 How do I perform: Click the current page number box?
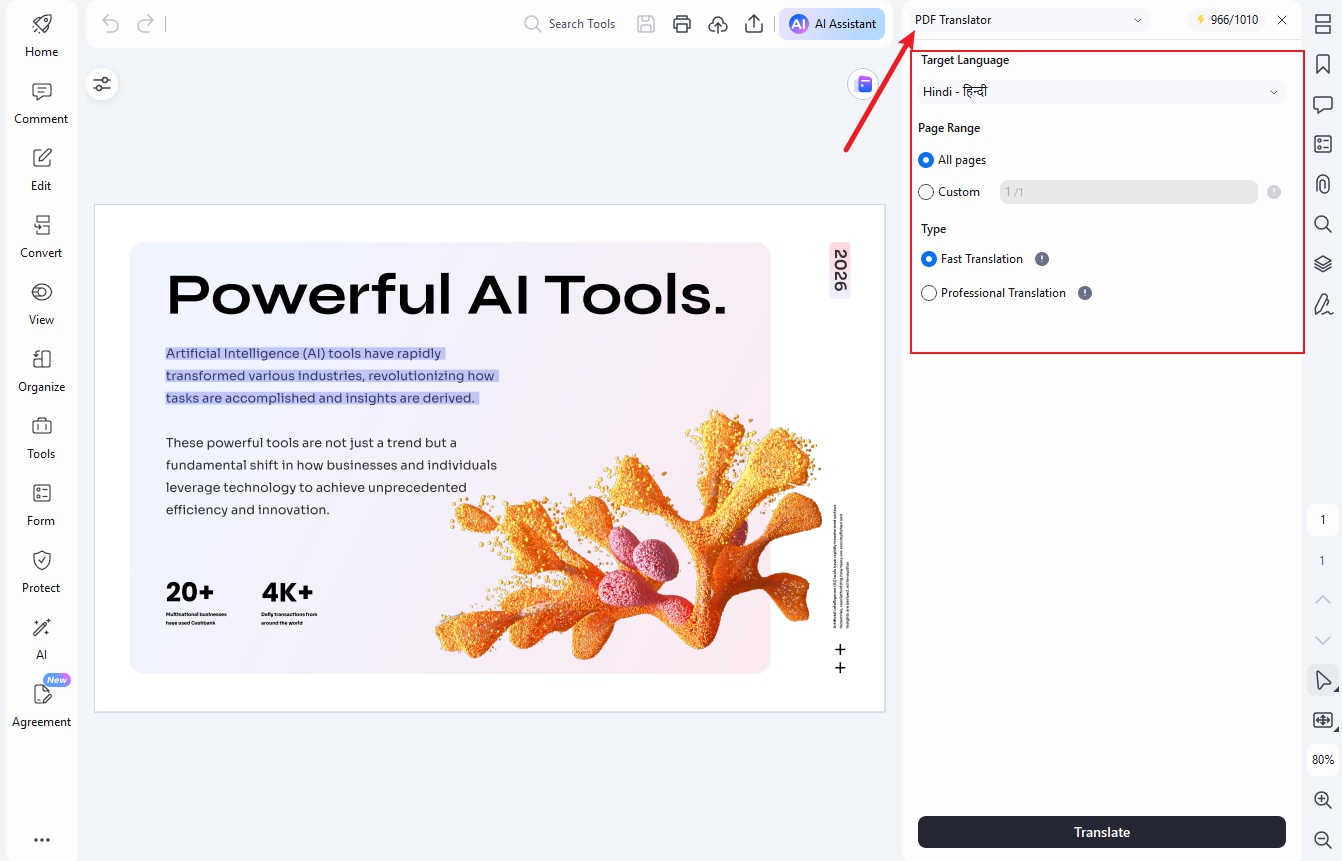pyautogui.click(x=1323, y=520)
